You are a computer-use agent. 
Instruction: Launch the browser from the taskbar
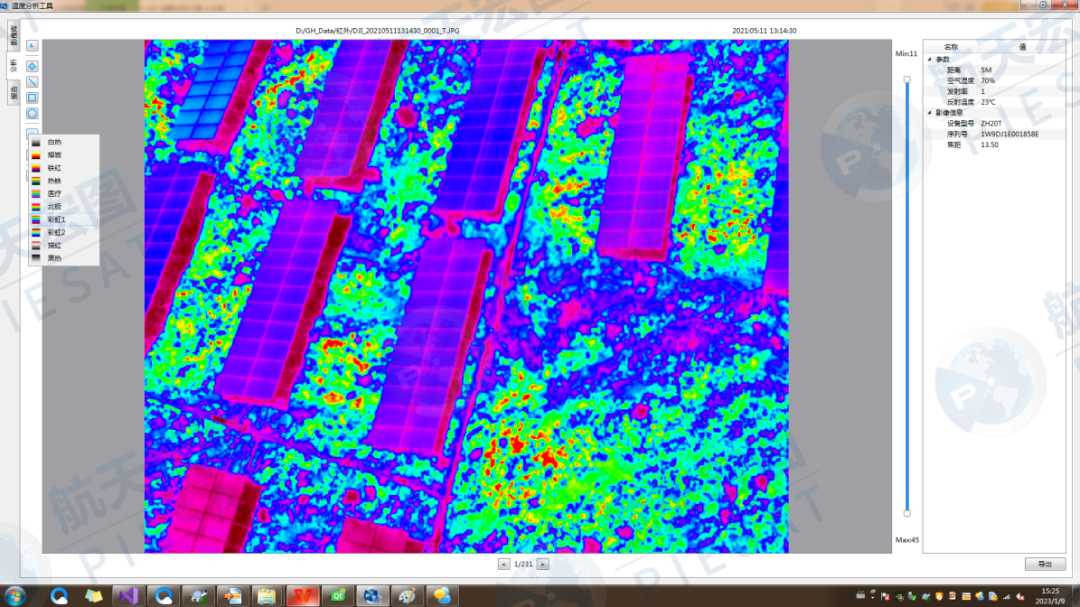[59, 597]
